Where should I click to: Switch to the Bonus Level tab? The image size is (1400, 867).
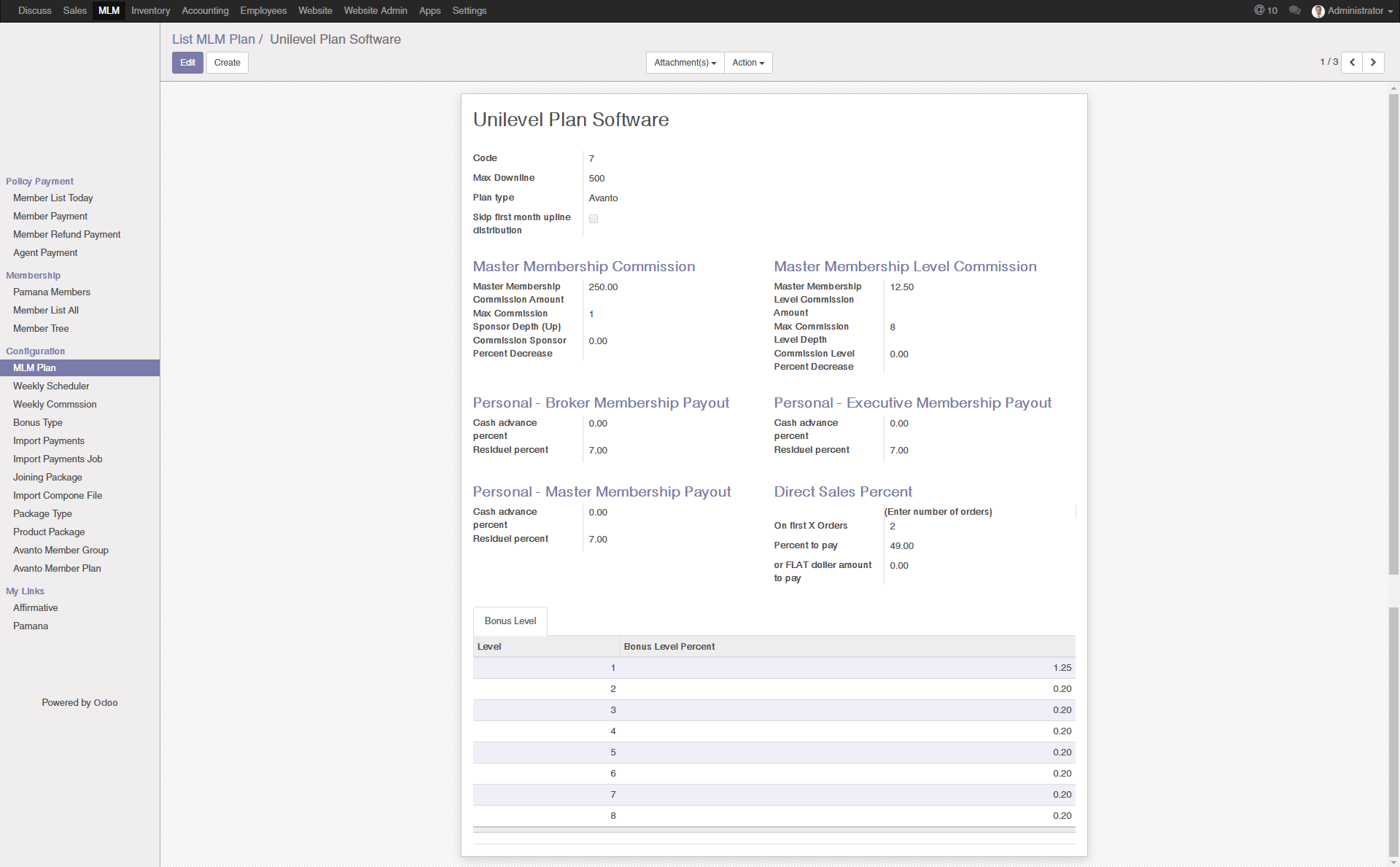[x=510, y=621]
